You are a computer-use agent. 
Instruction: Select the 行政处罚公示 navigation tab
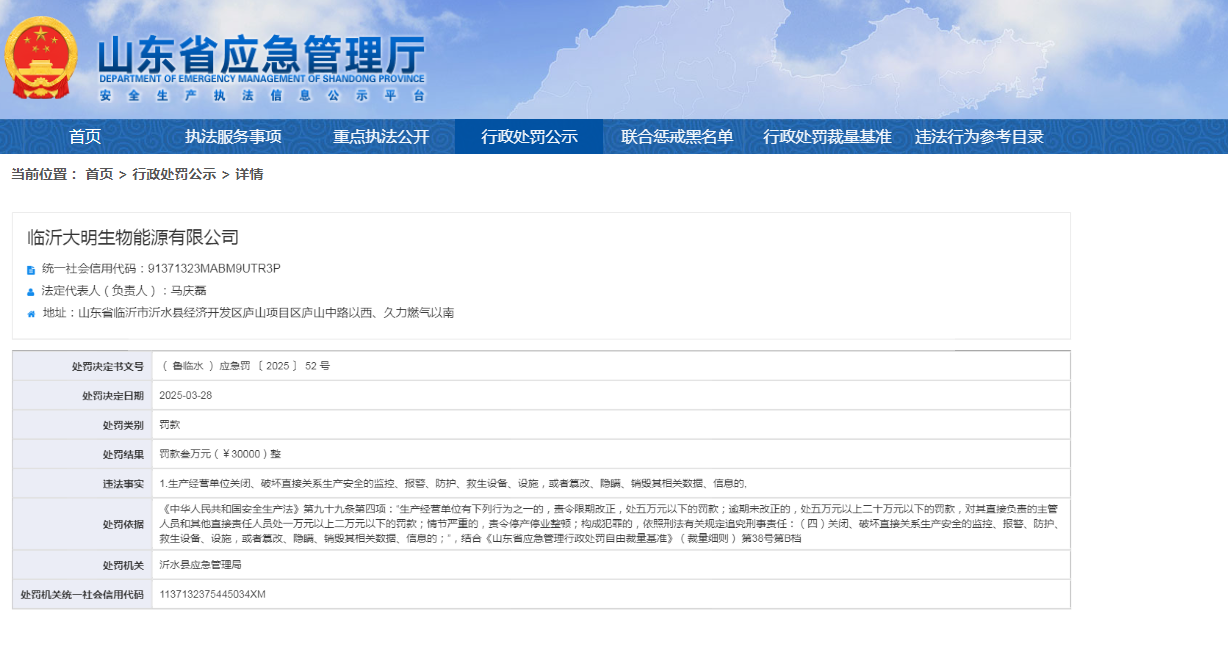point(529,137)
